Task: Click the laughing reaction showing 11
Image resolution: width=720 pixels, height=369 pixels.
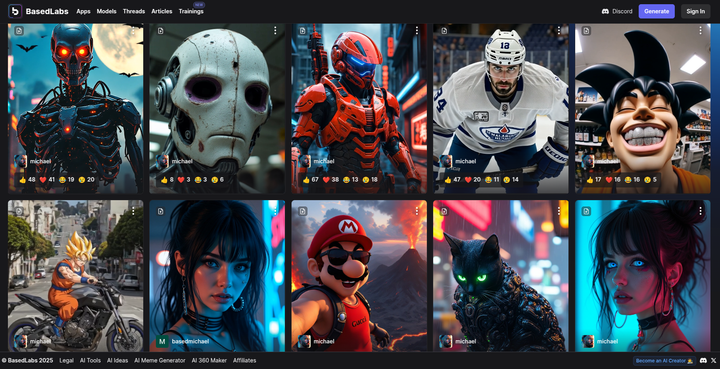Action: tap(492, 179)
